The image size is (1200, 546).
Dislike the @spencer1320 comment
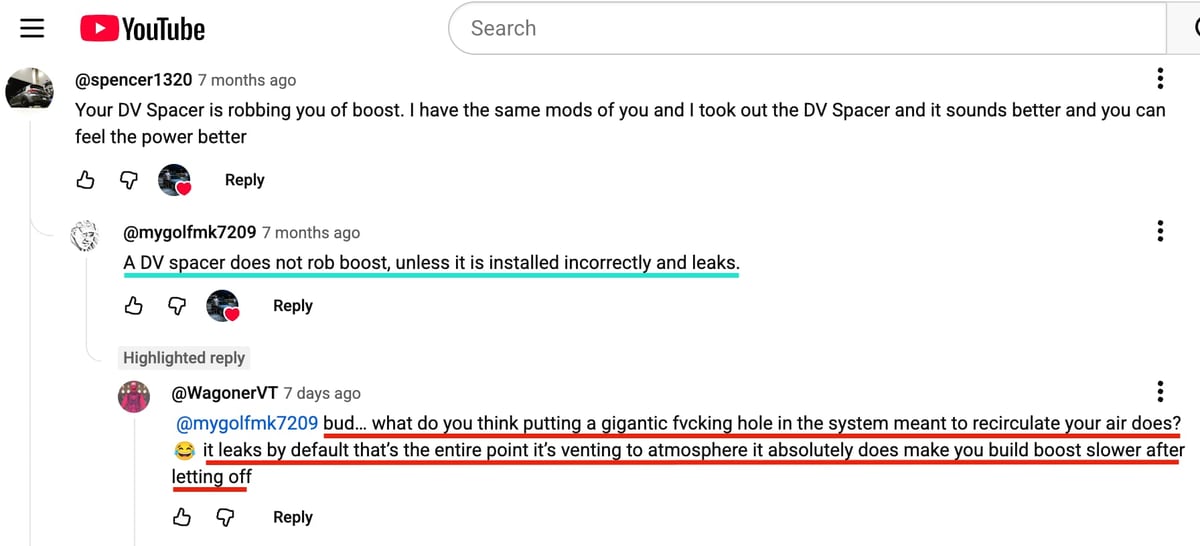click(x=129, y=180)
